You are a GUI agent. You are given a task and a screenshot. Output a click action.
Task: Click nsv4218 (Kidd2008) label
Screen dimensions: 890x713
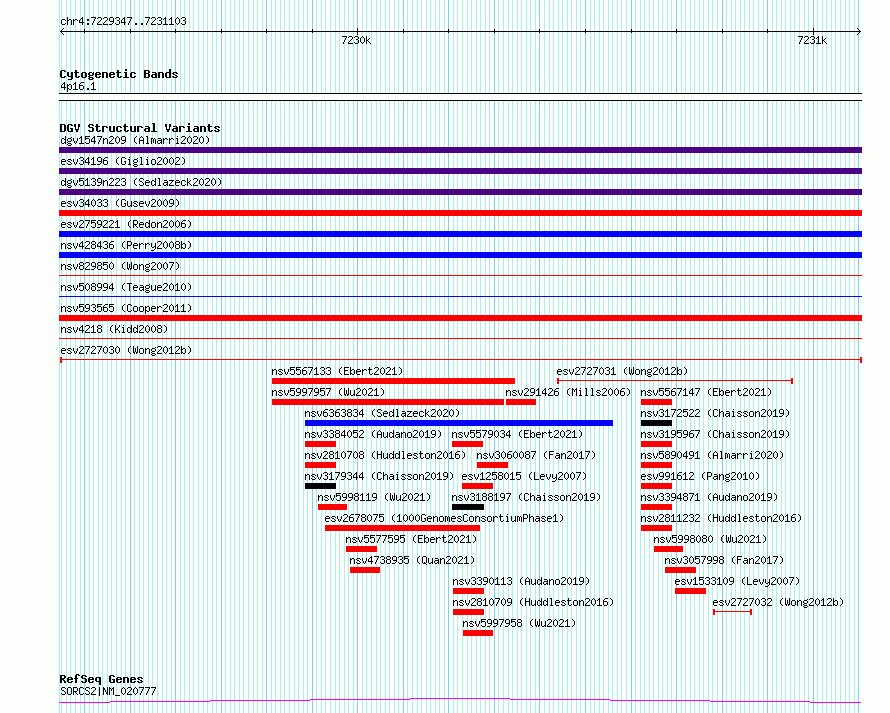tap(114, 329)
